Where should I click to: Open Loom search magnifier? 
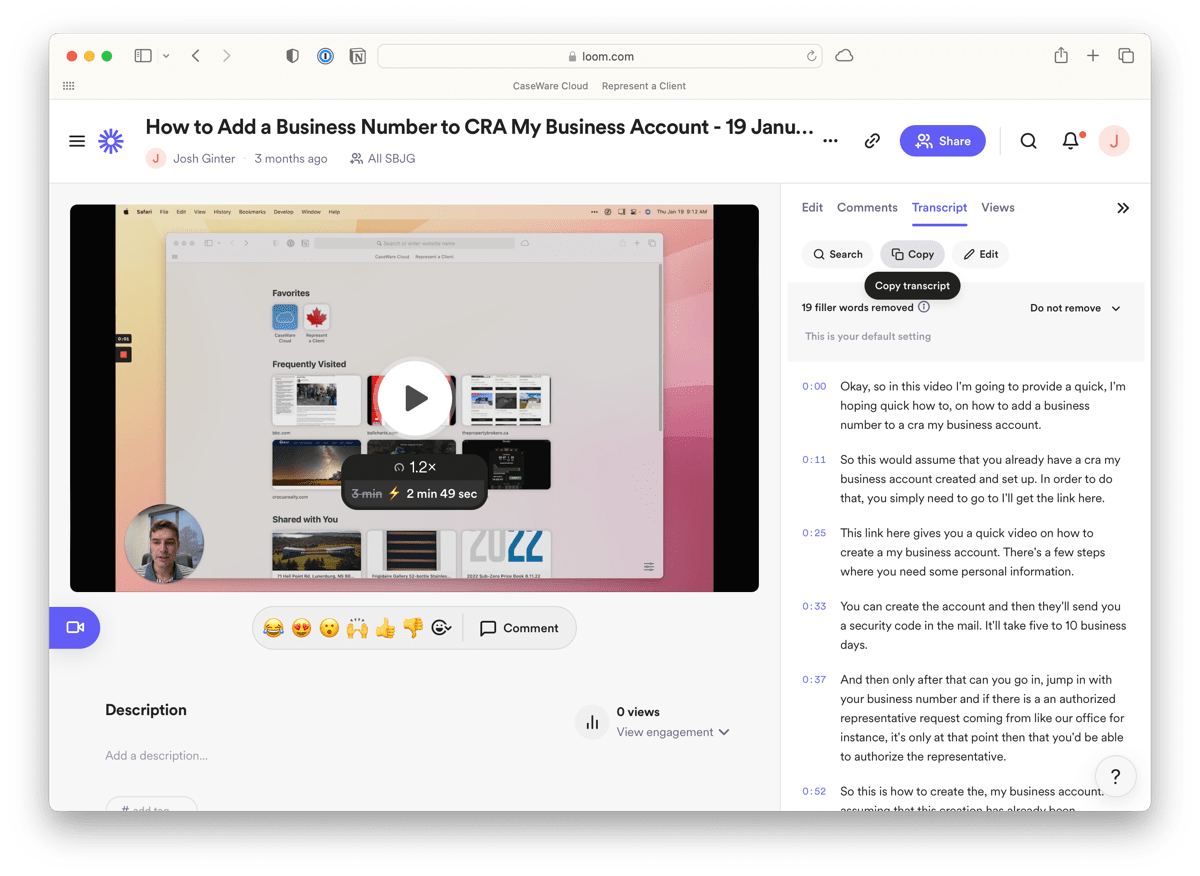coord(1028,141)
